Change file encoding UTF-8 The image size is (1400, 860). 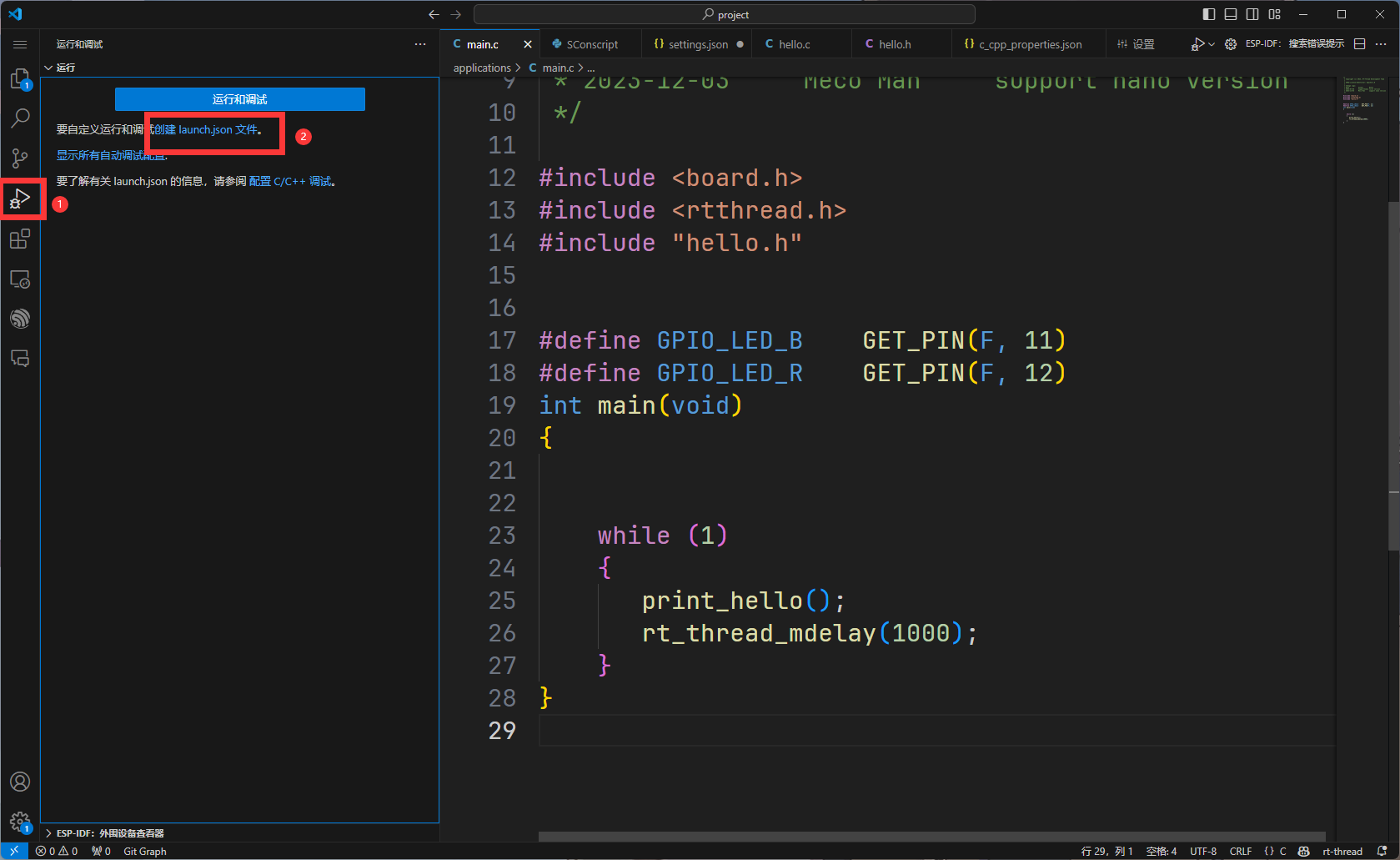(x=1203, y=851)
